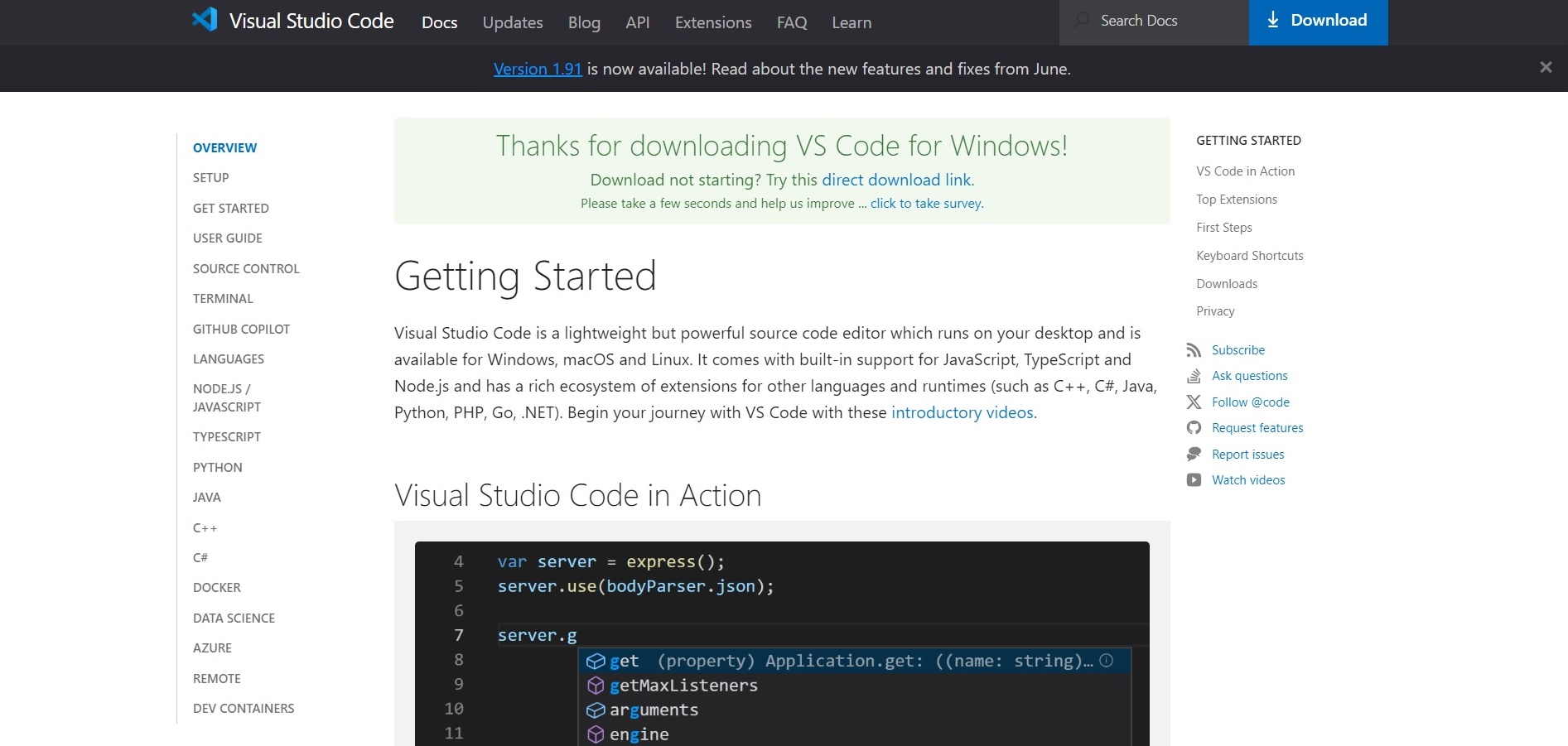The width and height of the screenshot is (1568, 746).
Task: Click the cube icon next to getMaxListeners
Action: click(596, 686)
